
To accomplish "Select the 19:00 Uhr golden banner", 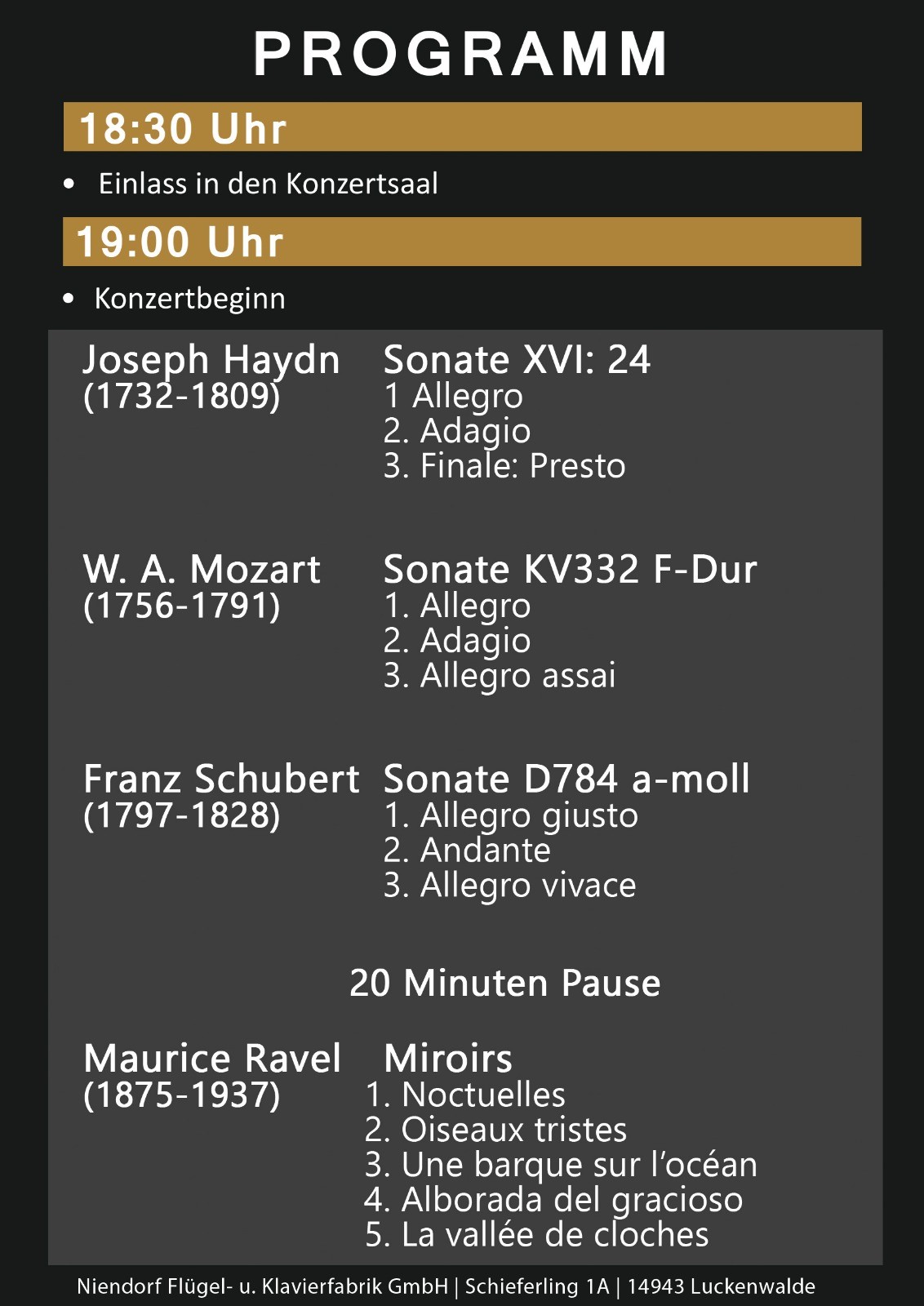I will pos(462,242).
